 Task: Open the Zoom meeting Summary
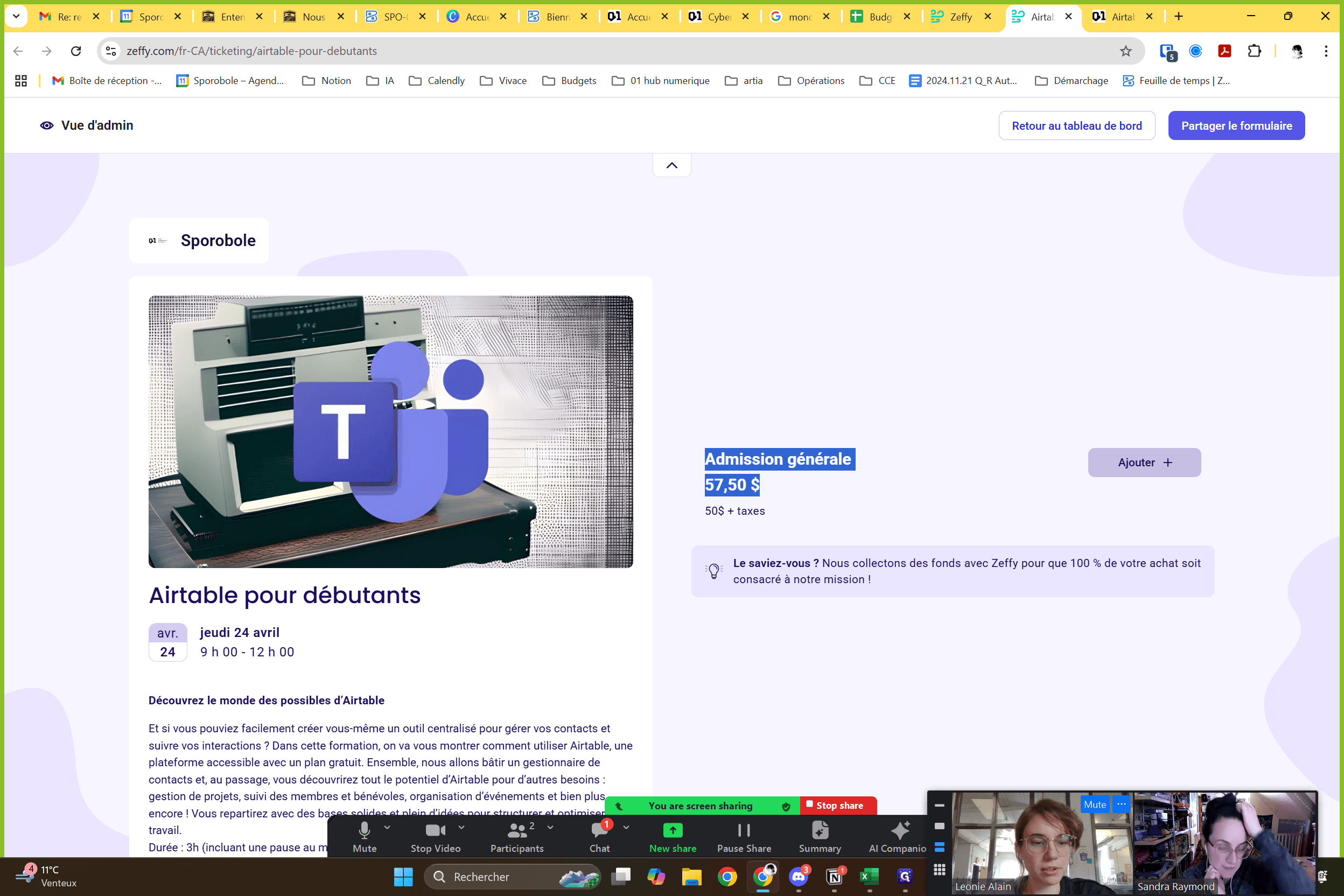click(x=820, y=836)
